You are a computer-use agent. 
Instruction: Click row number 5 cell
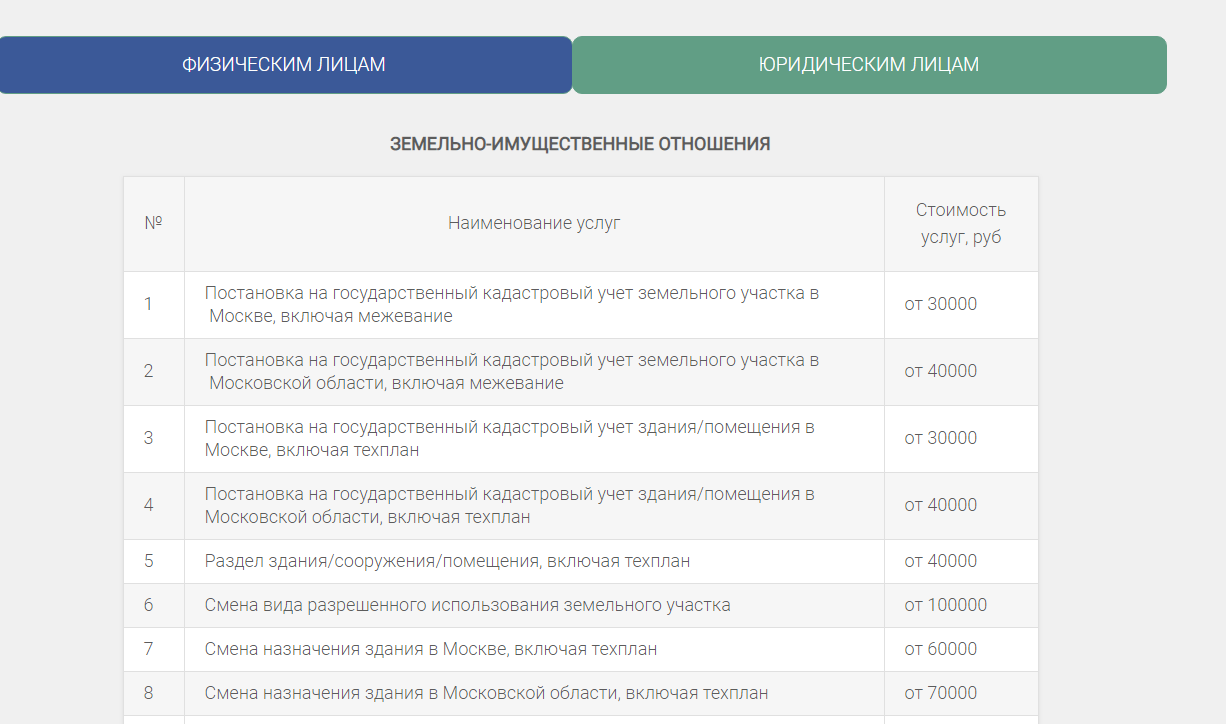click(149, 561)
